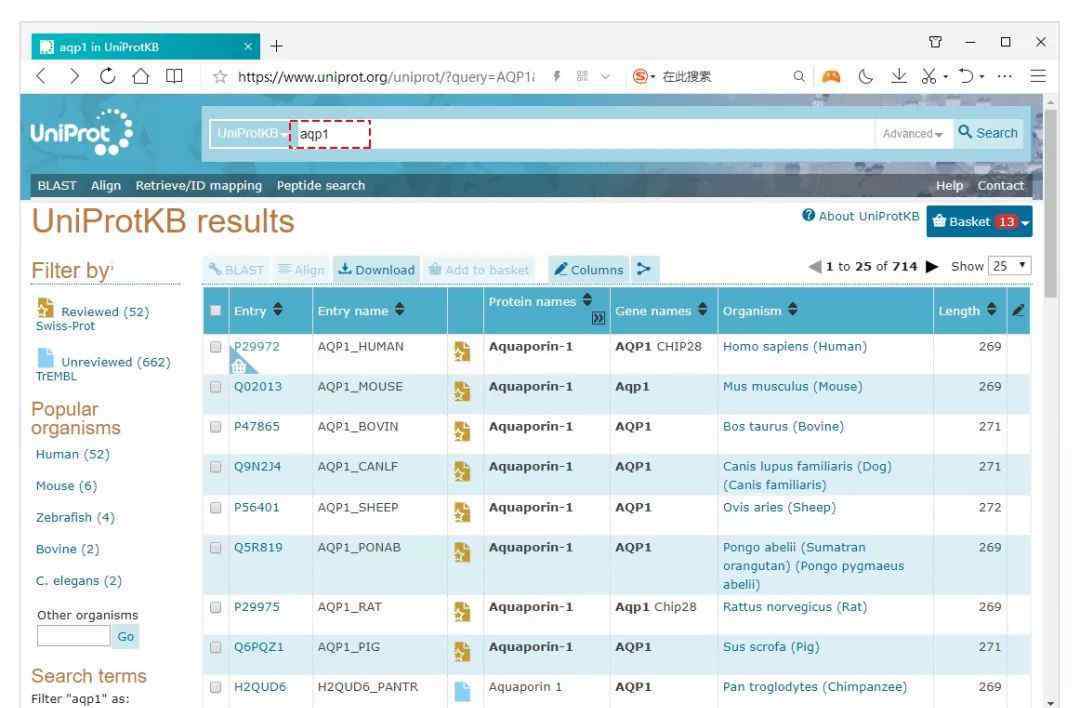This screenshot has height=708, width=1080.
Task: Tick the checkbox for Q9N2J4
Action: click(216, 466)
